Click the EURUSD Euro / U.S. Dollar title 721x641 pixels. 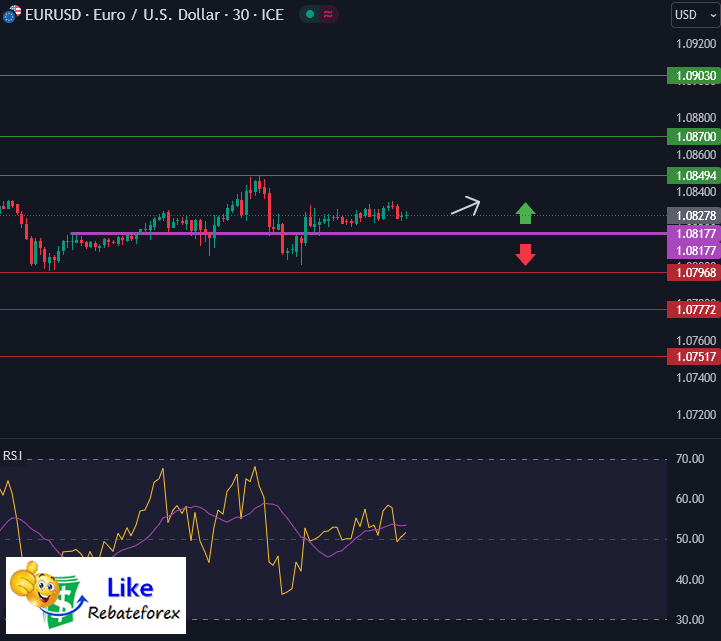(154, 15)
